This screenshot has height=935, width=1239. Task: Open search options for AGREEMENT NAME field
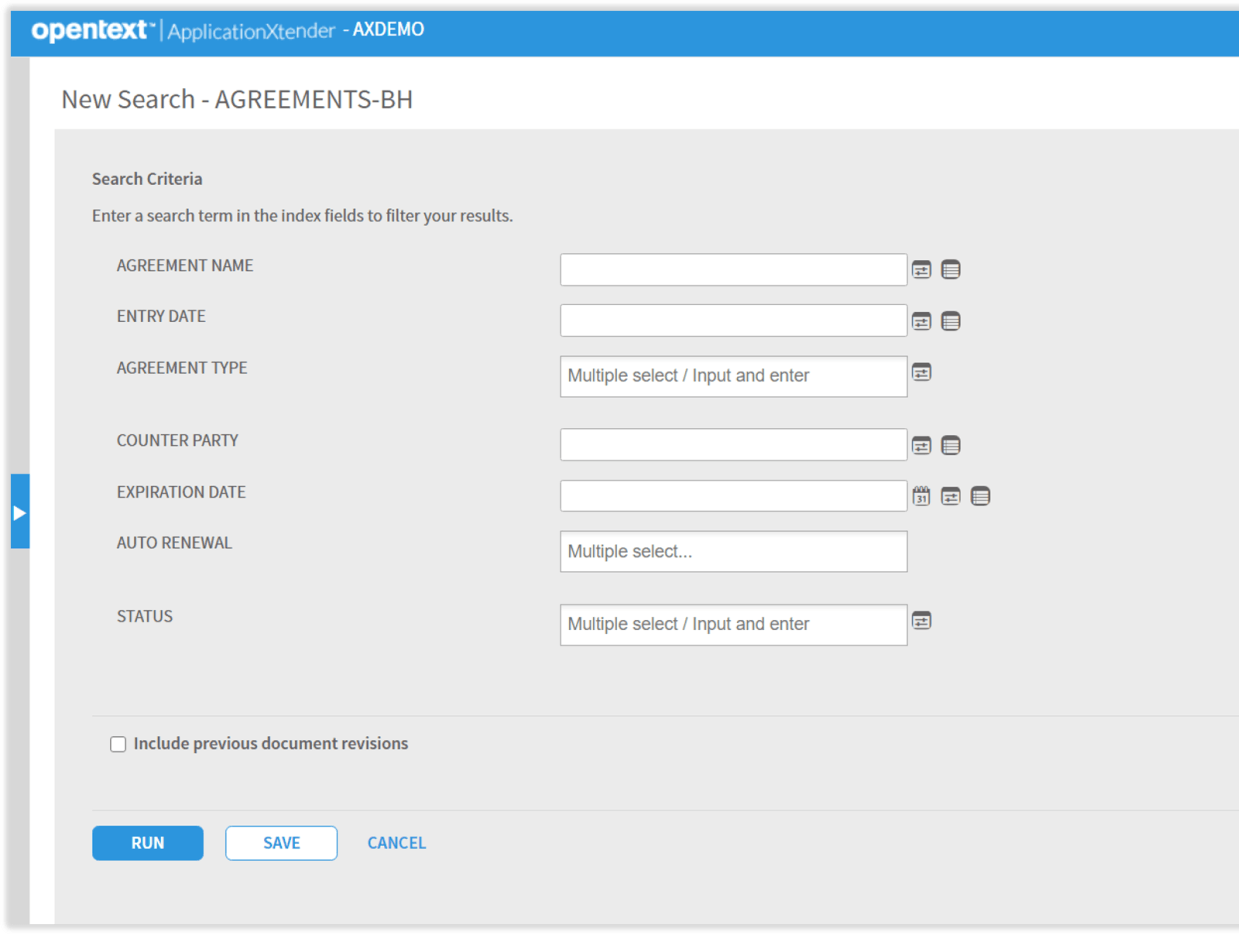pyautogui.click(x=921, y=269)
